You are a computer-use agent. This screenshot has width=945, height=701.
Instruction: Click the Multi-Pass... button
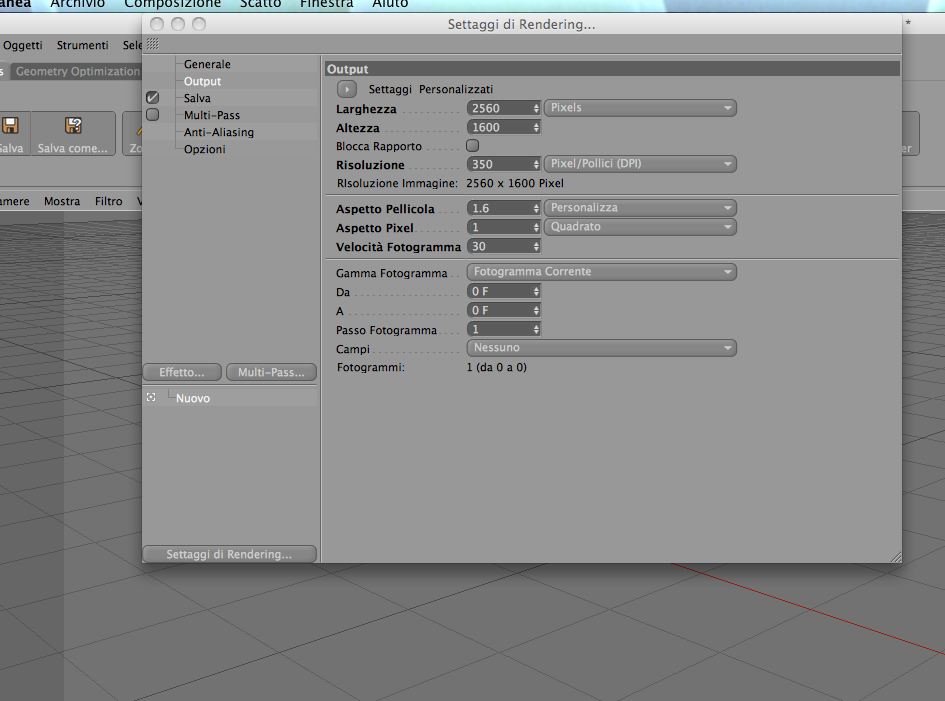(271, 373)
